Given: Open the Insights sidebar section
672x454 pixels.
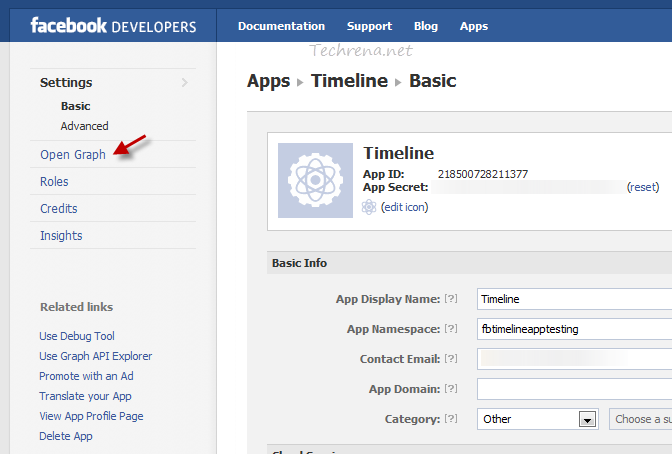Looking at the screenshot, I should tap(61, 235).
